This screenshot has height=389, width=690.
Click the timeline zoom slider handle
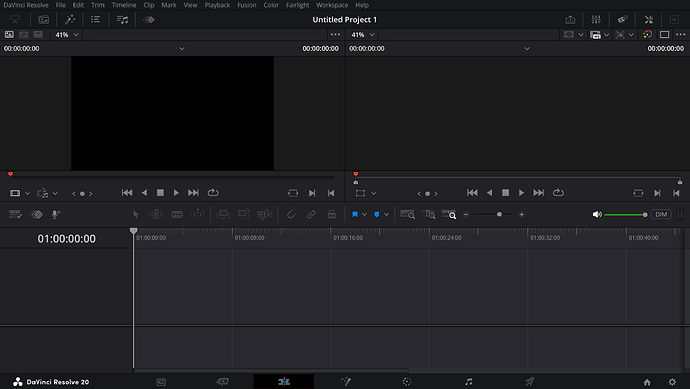[x=499, y=214]
